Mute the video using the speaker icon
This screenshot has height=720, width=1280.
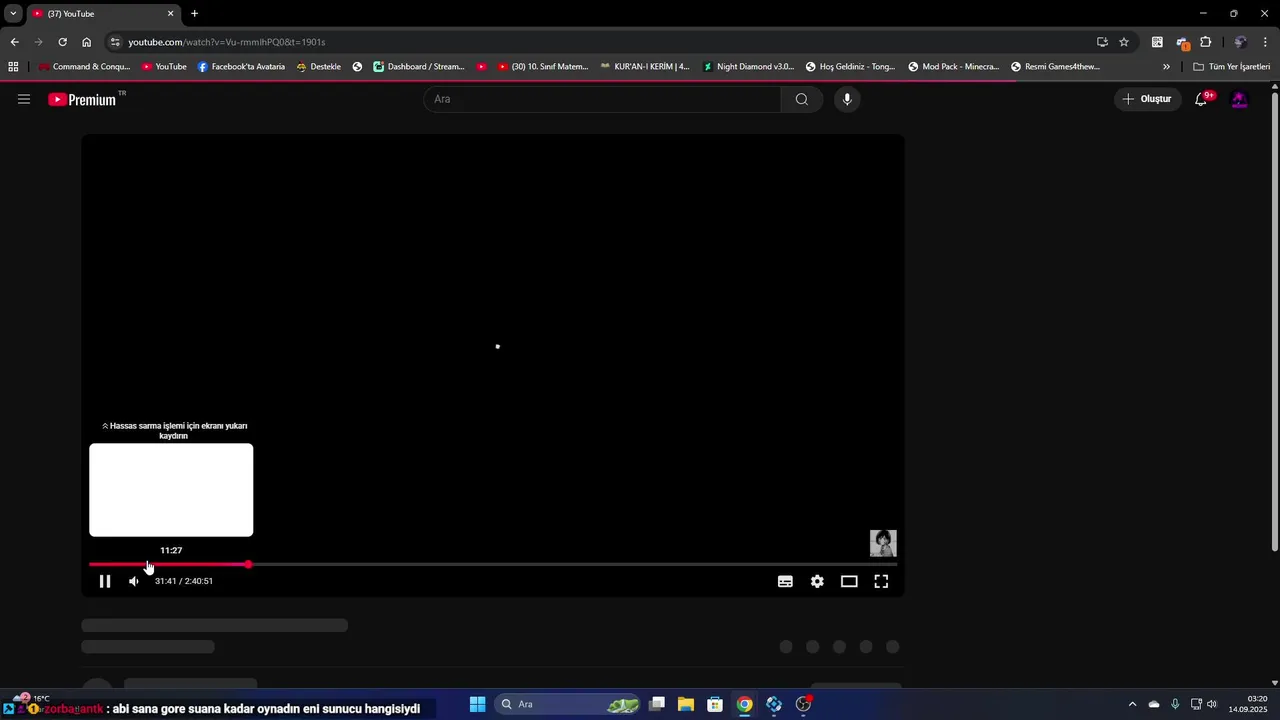(x=134, y=581)
